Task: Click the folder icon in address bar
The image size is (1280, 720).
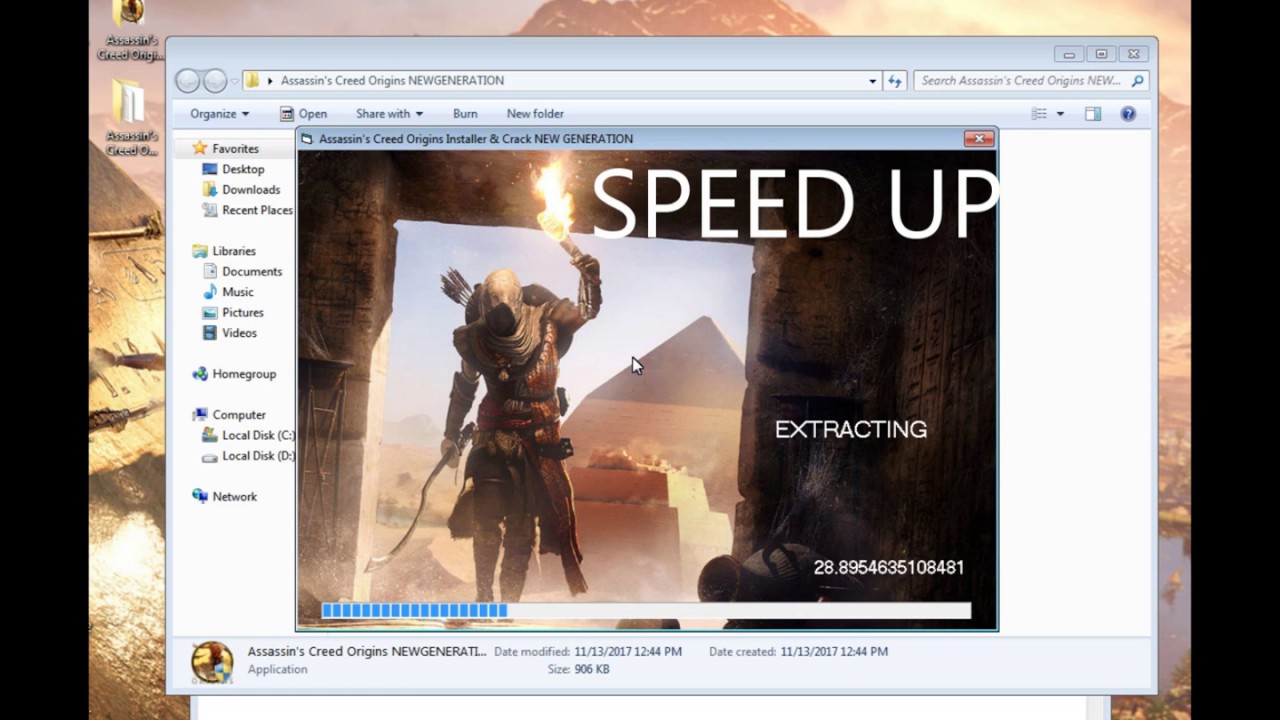Action: click(x=253, y=81)
